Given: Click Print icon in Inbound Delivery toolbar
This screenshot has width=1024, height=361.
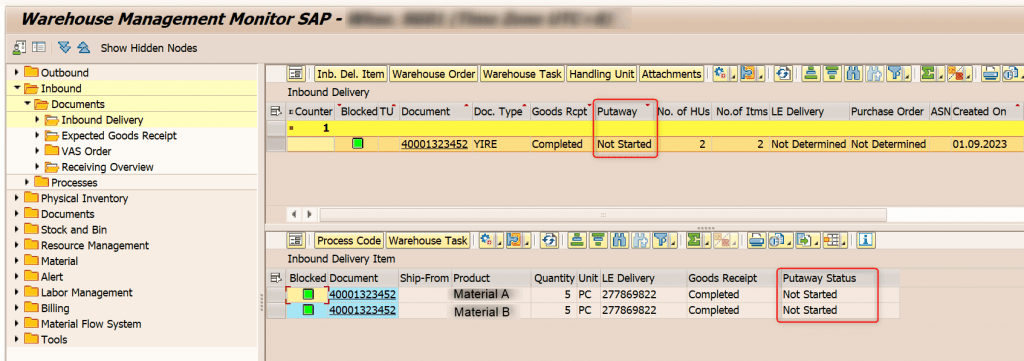Looking at the screenshot, I should point(991,74).
